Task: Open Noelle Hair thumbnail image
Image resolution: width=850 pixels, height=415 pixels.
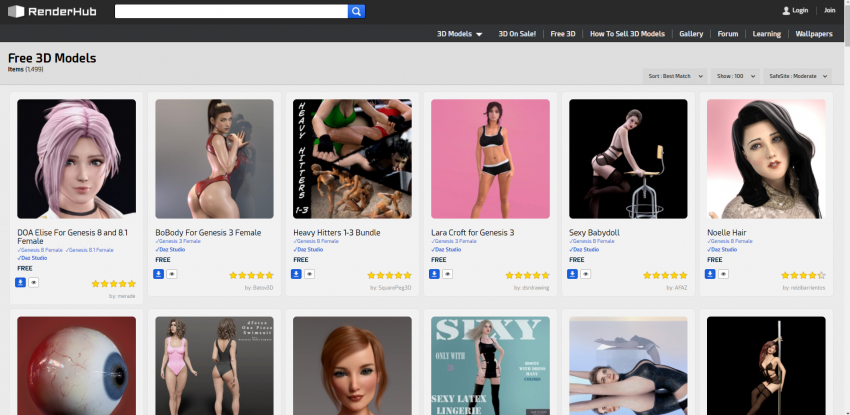Action: coord(766,159)
